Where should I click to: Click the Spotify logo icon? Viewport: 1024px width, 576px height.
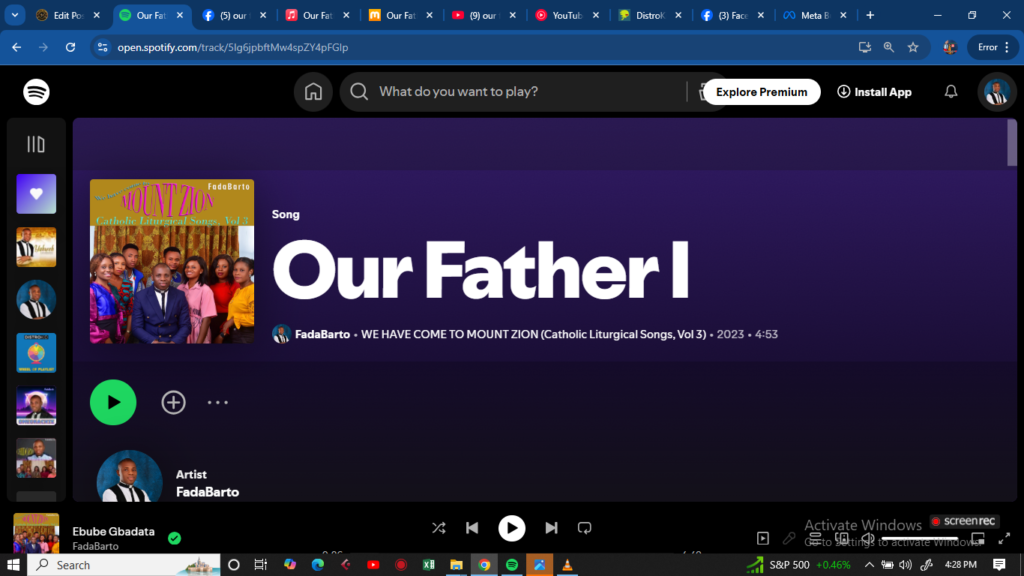click(x=37, y=91)
